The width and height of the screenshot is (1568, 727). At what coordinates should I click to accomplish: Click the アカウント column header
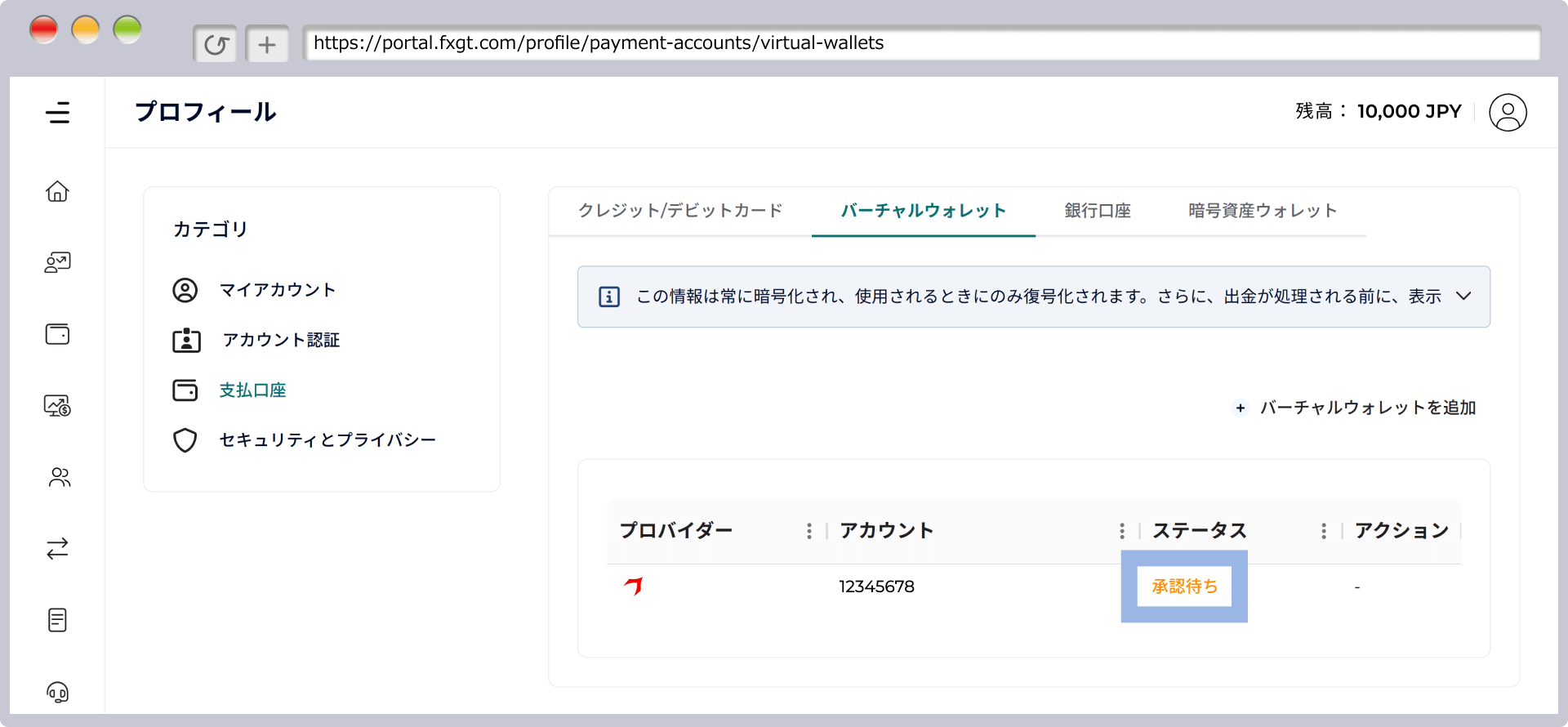pyautogui.click(x=886, y=531)
